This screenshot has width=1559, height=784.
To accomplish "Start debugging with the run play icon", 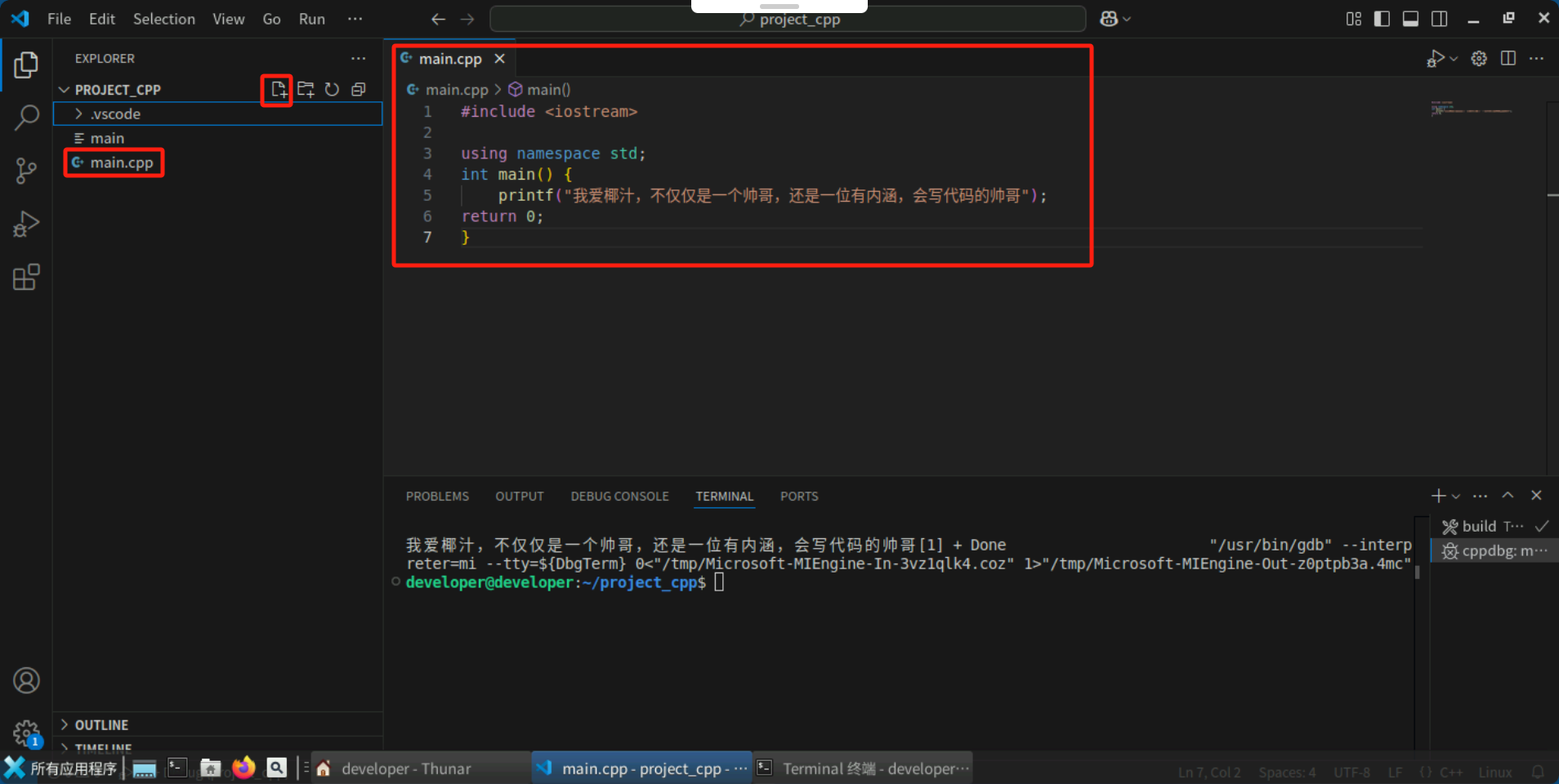I will click(x=1436, y=58).
